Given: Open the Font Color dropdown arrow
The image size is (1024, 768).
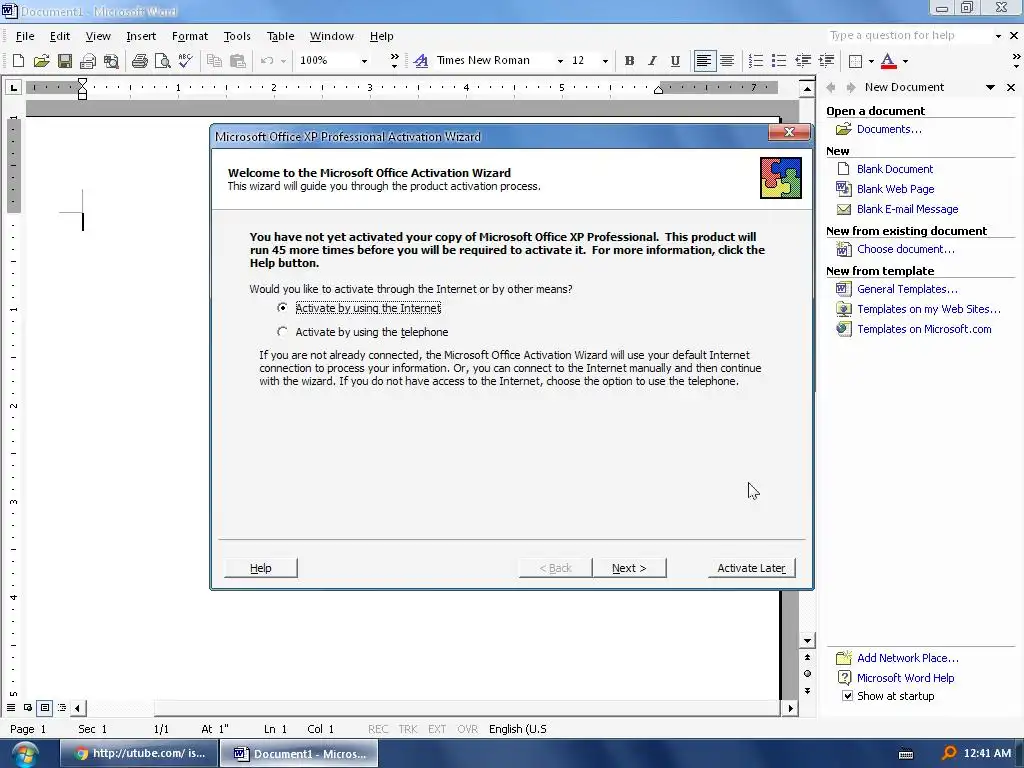Looking at the screenshot, I should [905, 61].
